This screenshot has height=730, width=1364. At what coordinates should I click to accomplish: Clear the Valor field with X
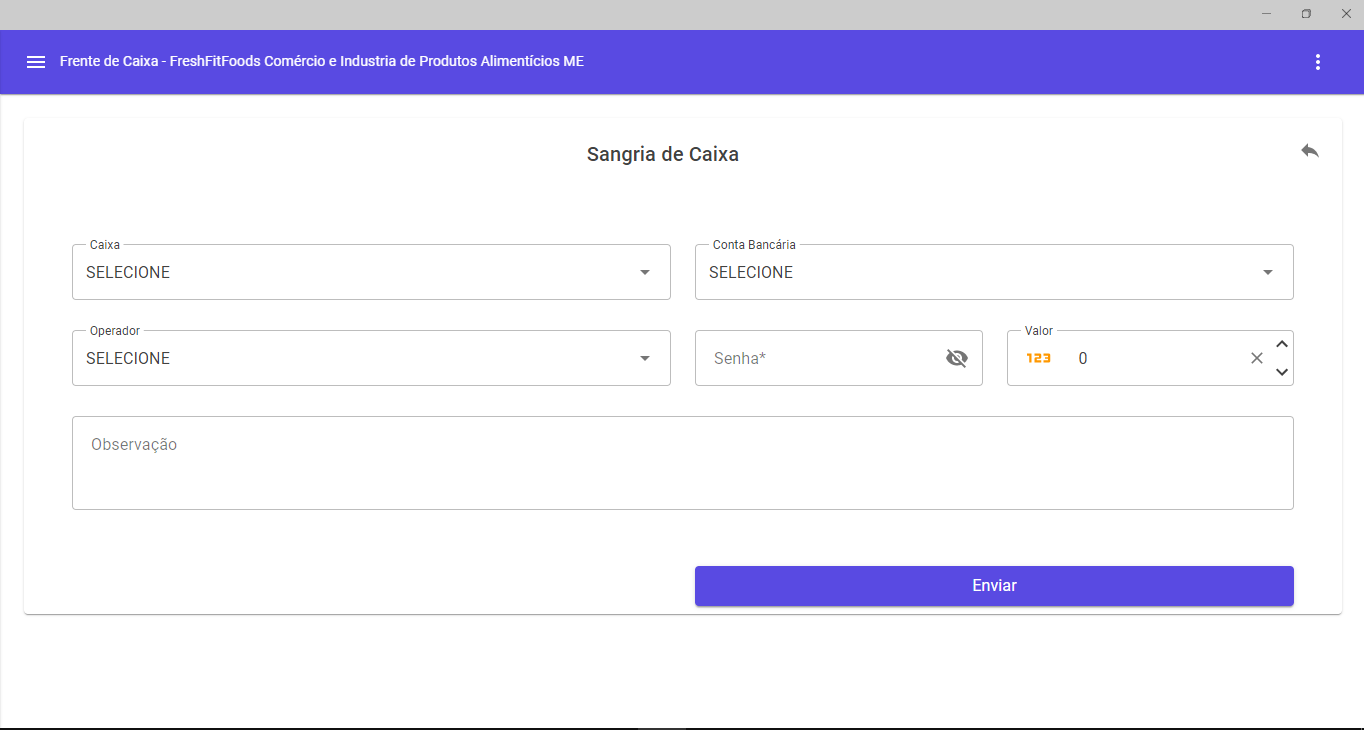(1257, 358)
